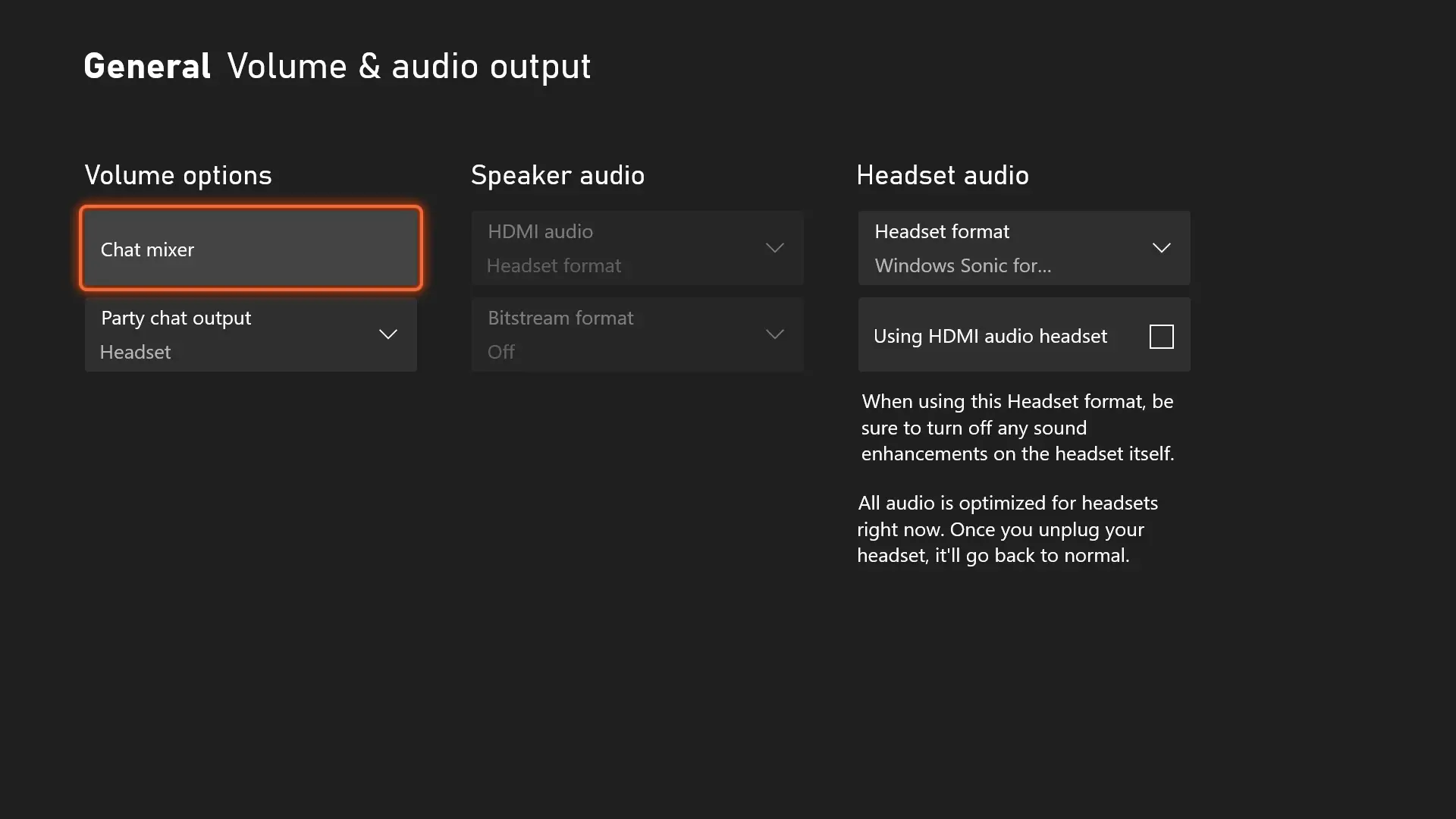
Task: Click the Headset audio section header
Action: point(943,174)
